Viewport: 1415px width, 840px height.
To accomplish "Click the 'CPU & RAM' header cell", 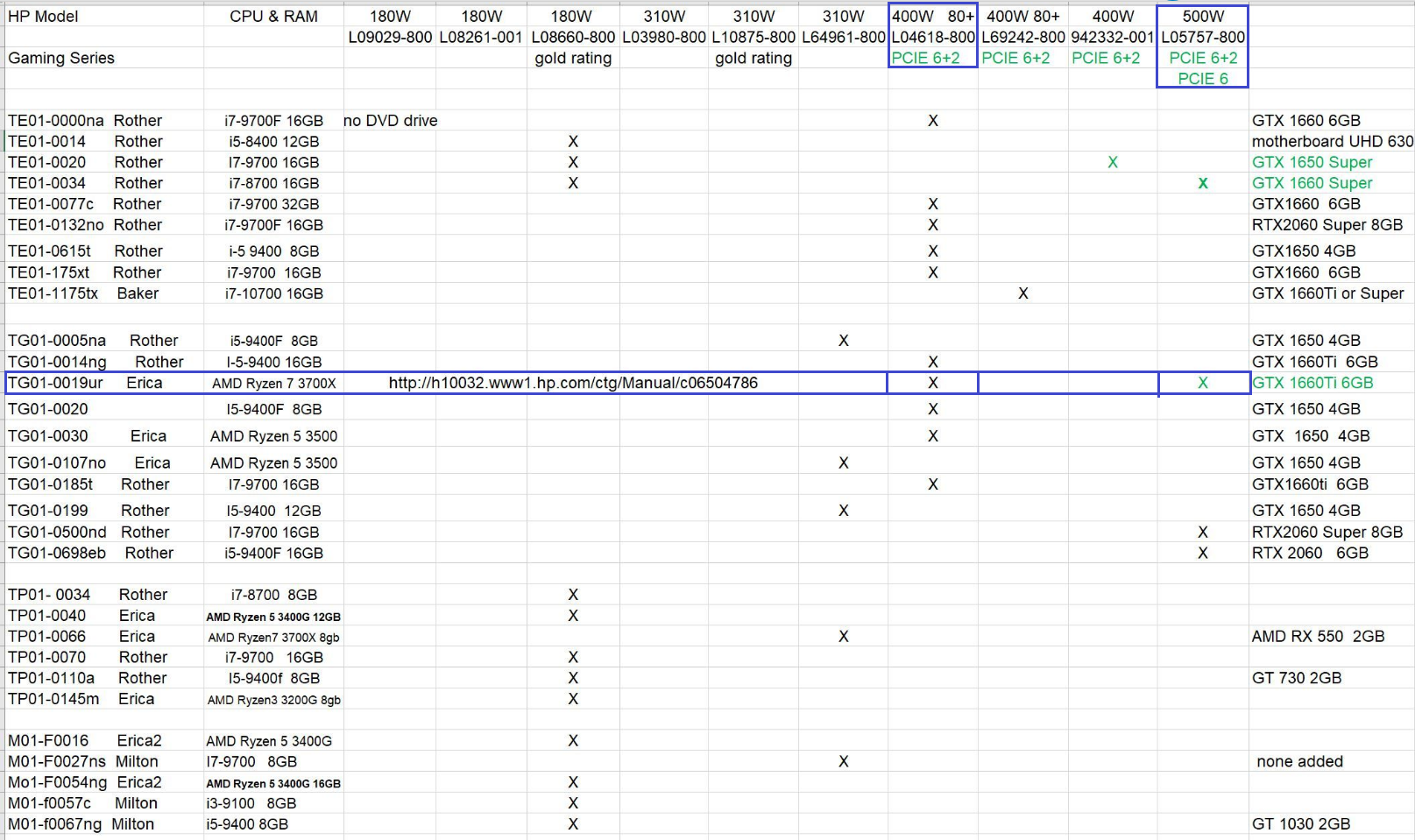I will pyautogui.click(x=273, y=16).
